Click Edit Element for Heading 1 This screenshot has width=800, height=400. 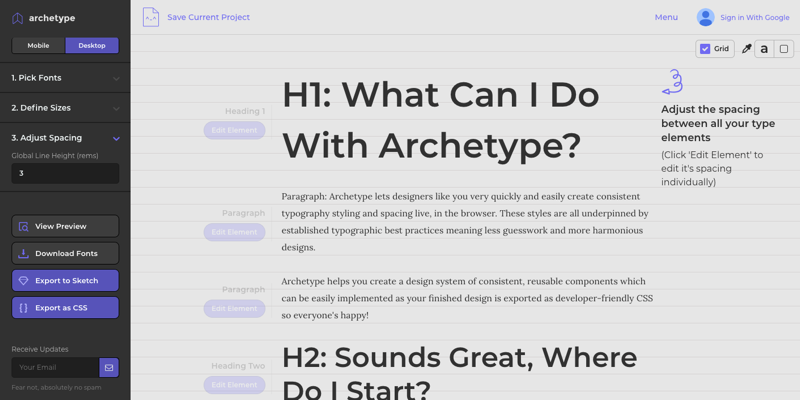(234, 130)
